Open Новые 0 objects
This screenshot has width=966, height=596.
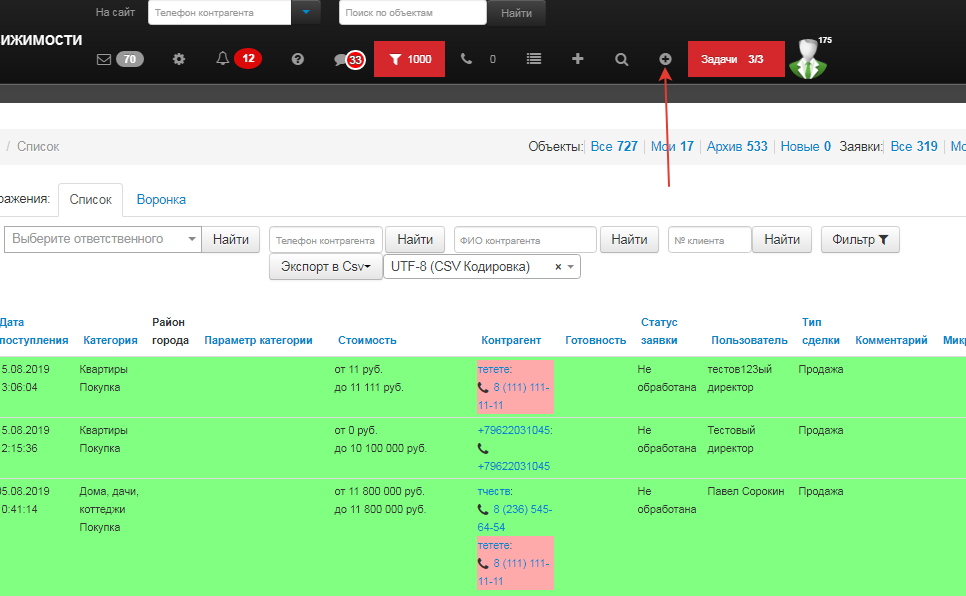(806, 147)
